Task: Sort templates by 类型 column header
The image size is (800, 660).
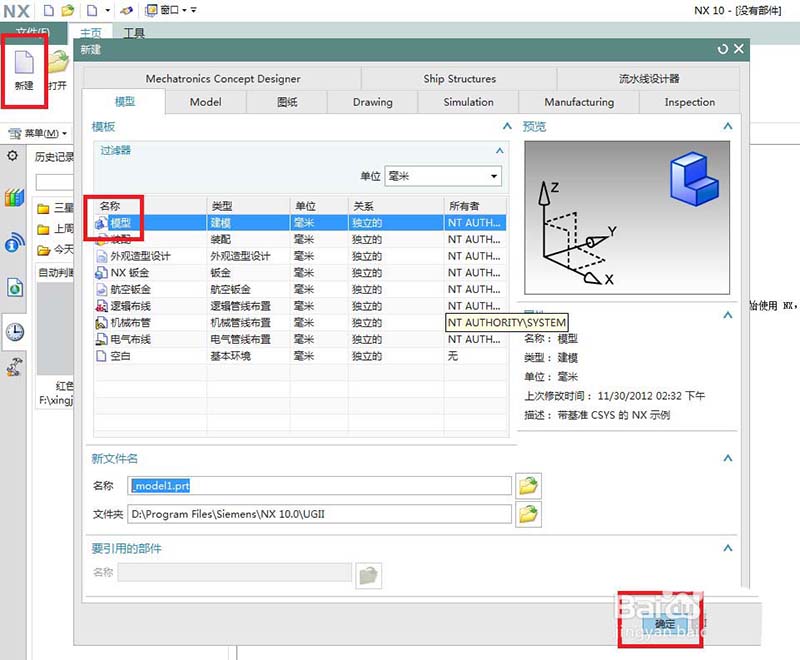Action: coord(248,206)
